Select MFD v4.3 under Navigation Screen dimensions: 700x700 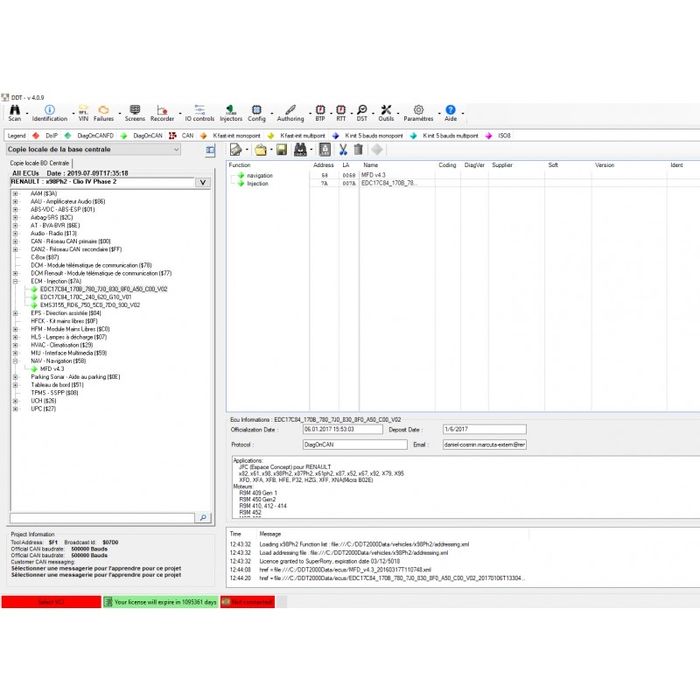(52, 369)
